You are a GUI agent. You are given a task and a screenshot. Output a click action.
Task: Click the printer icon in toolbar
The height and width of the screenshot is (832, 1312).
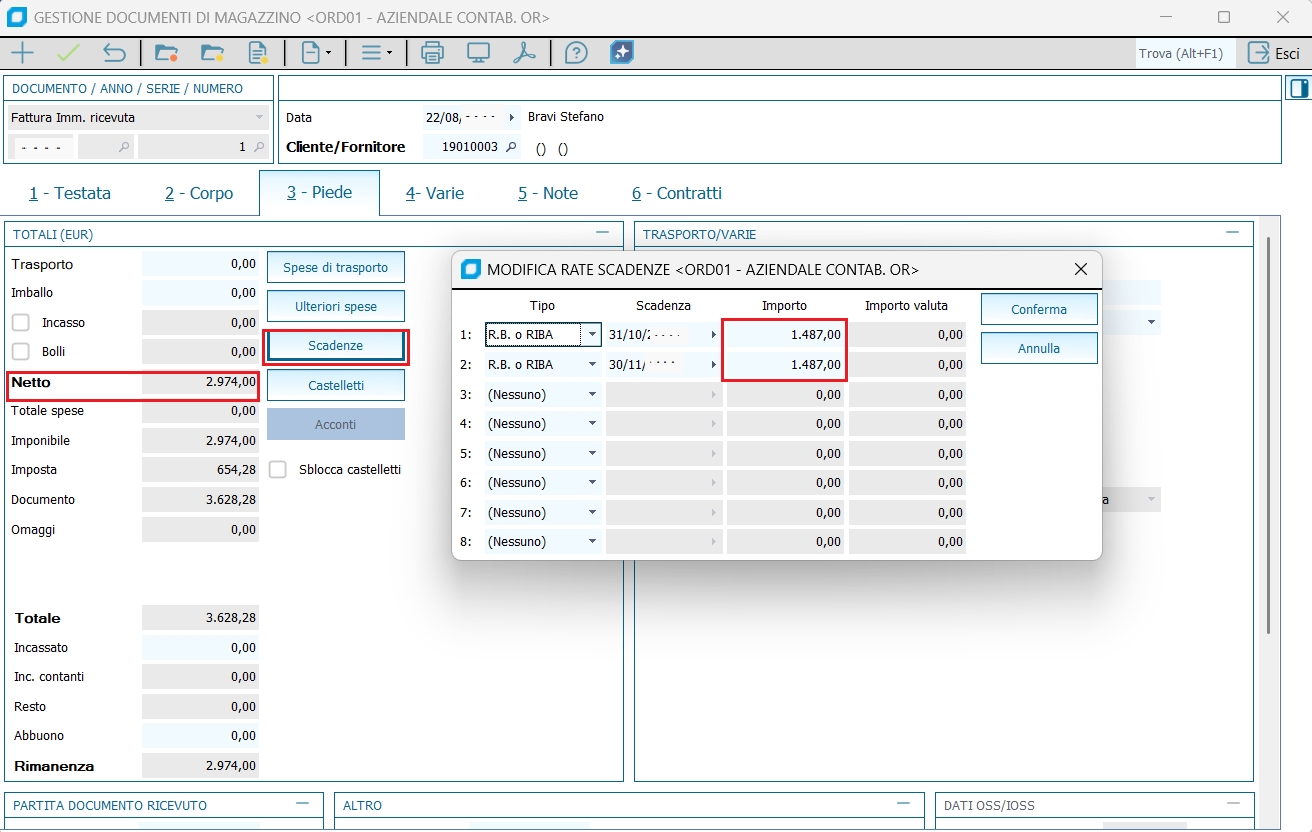tap(432, 53)
